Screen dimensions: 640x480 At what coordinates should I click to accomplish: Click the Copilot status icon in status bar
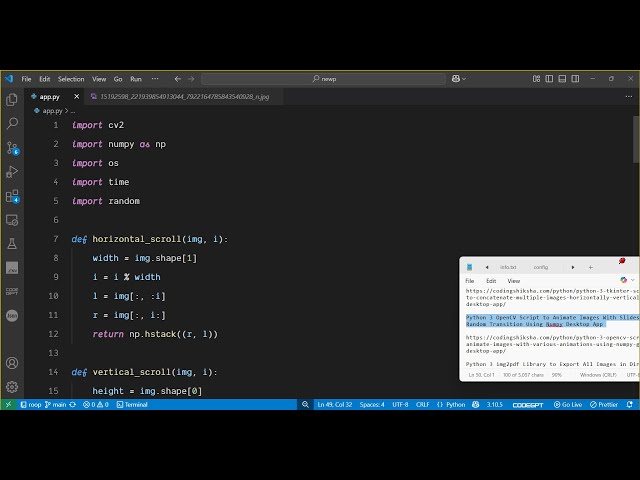click(x=476, y=404)
